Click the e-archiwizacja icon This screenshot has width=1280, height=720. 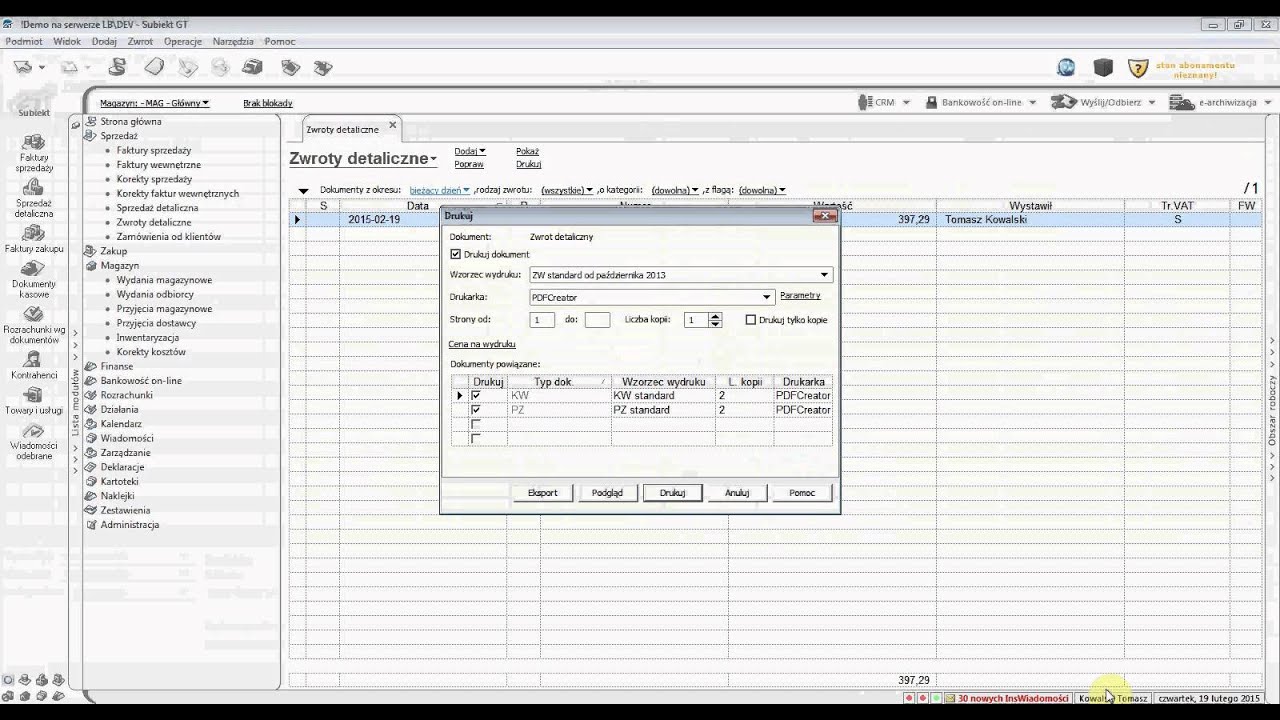pos(1182,102)
